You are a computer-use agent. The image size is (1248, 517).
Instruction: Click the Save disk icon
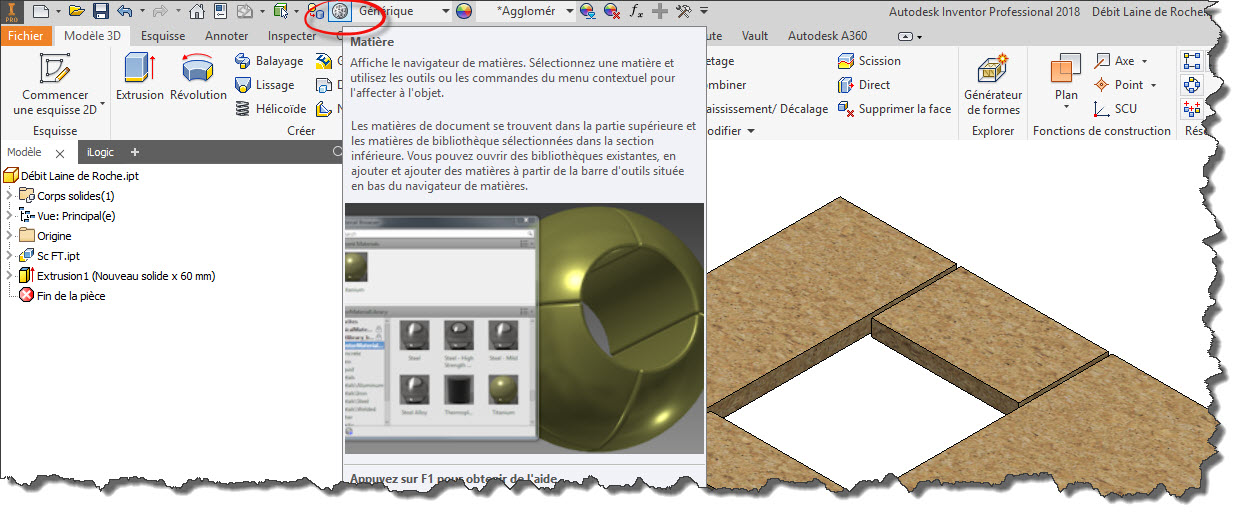(x=101, y=12)
